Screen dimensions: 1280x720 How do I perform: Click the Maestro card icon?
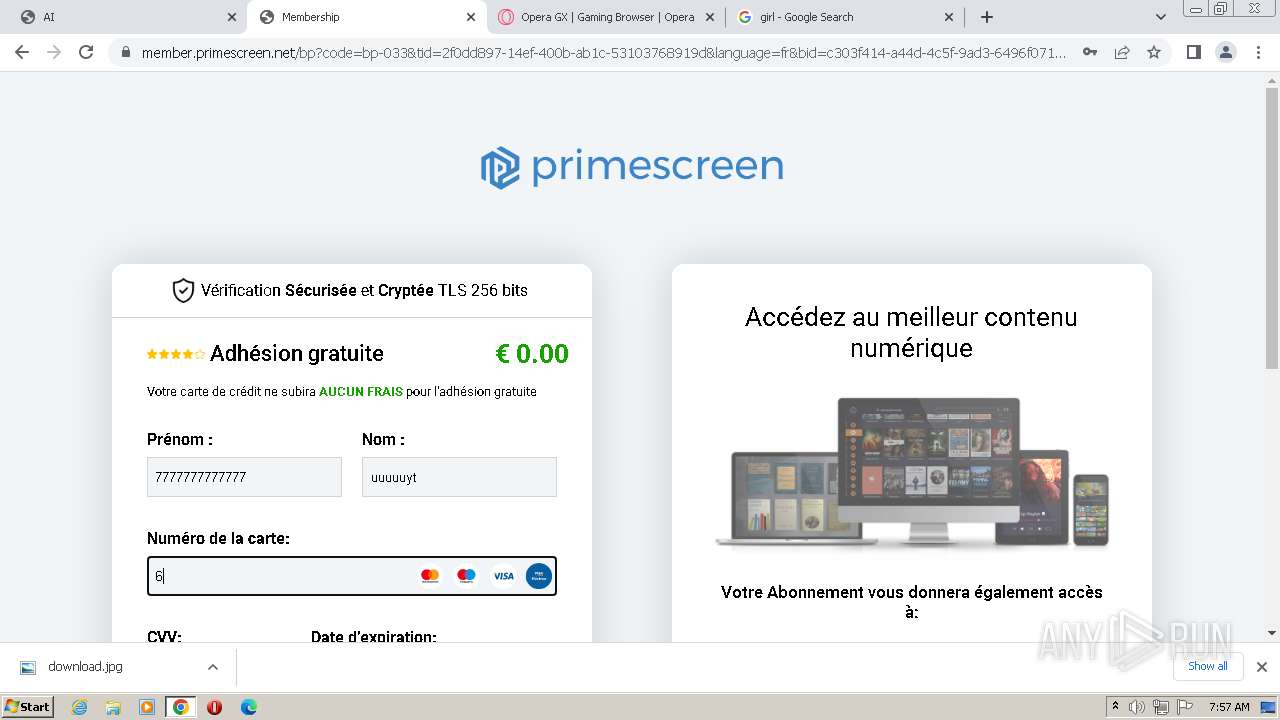(x=466, y=576)
